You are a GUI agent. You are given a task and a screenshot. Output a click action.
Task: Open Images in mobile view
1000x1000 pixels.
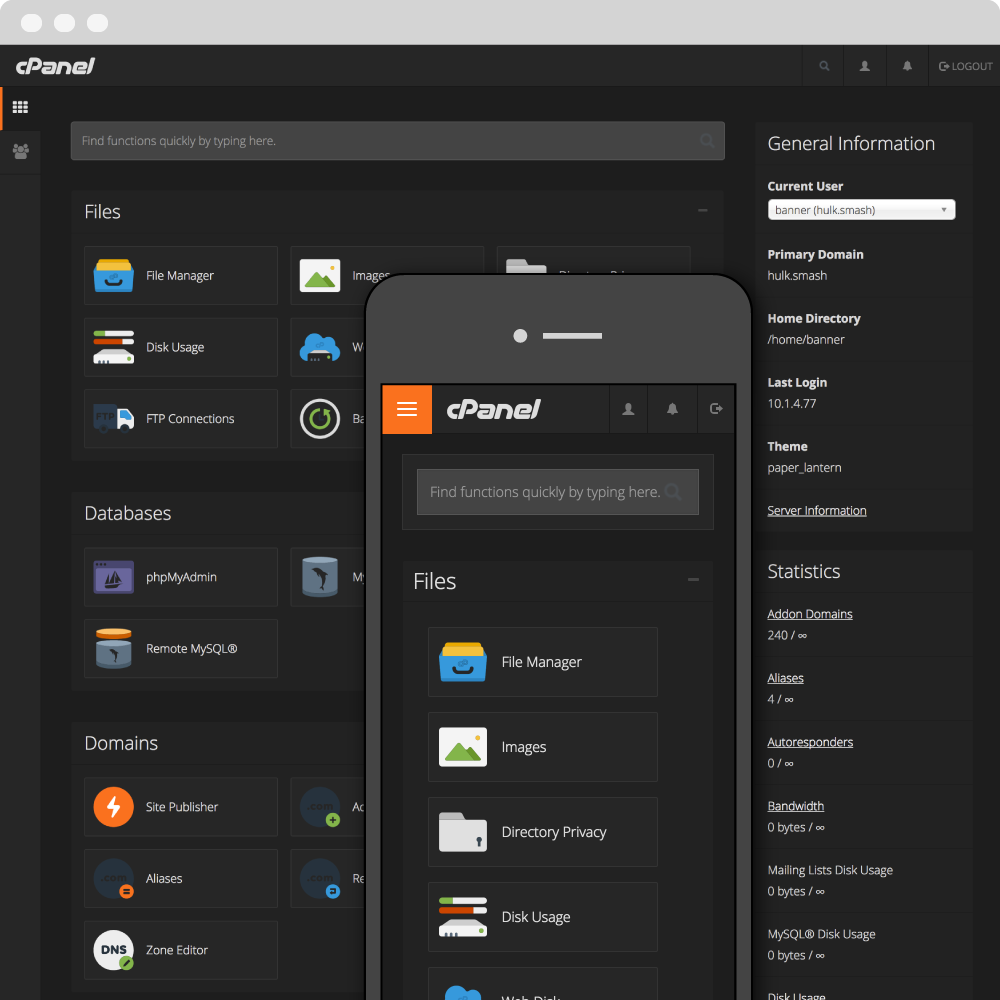[542, 747]
